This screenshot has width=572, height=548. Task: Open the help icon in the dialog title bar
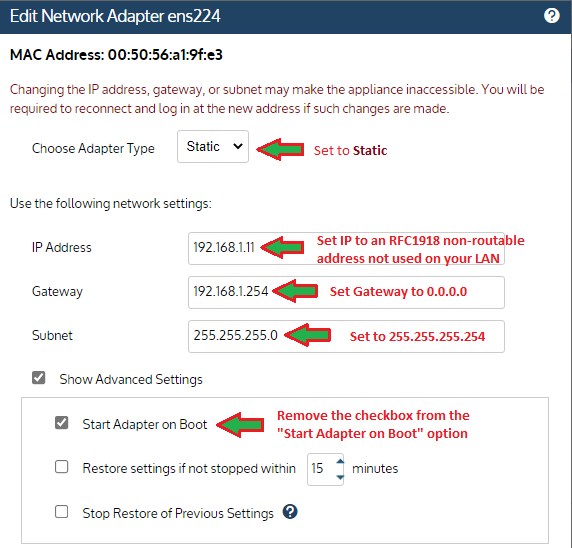[552, 16]
